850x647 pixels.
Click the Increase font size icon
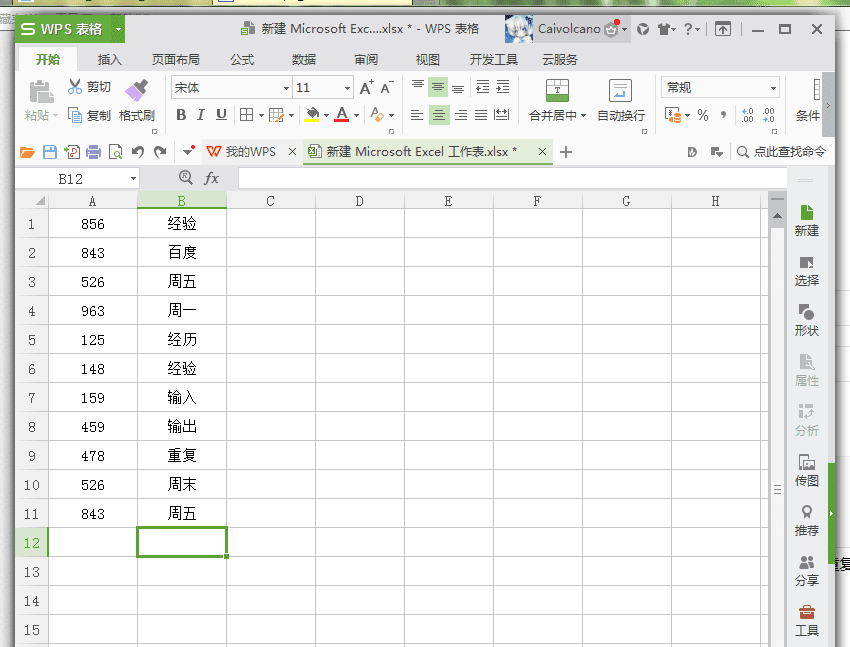(366, 87)
